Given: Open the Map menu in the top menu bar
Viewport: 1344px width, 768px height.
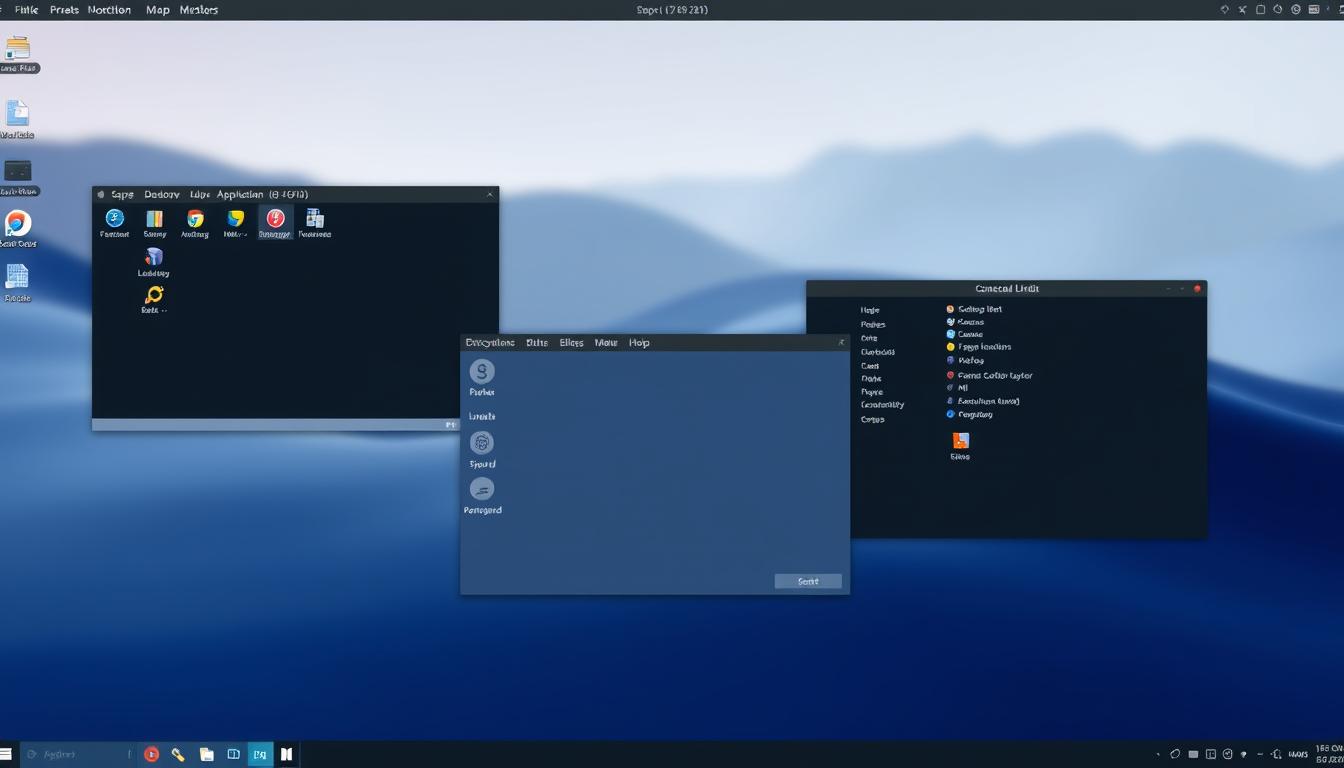Looking at the screenshot, I should click(x=156, y=10).
